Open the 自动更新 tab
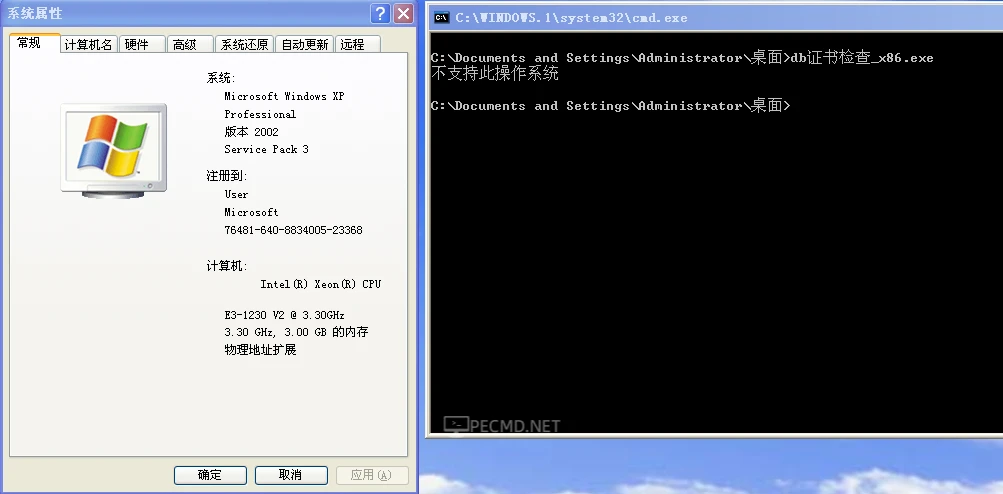 coord(304,44)
